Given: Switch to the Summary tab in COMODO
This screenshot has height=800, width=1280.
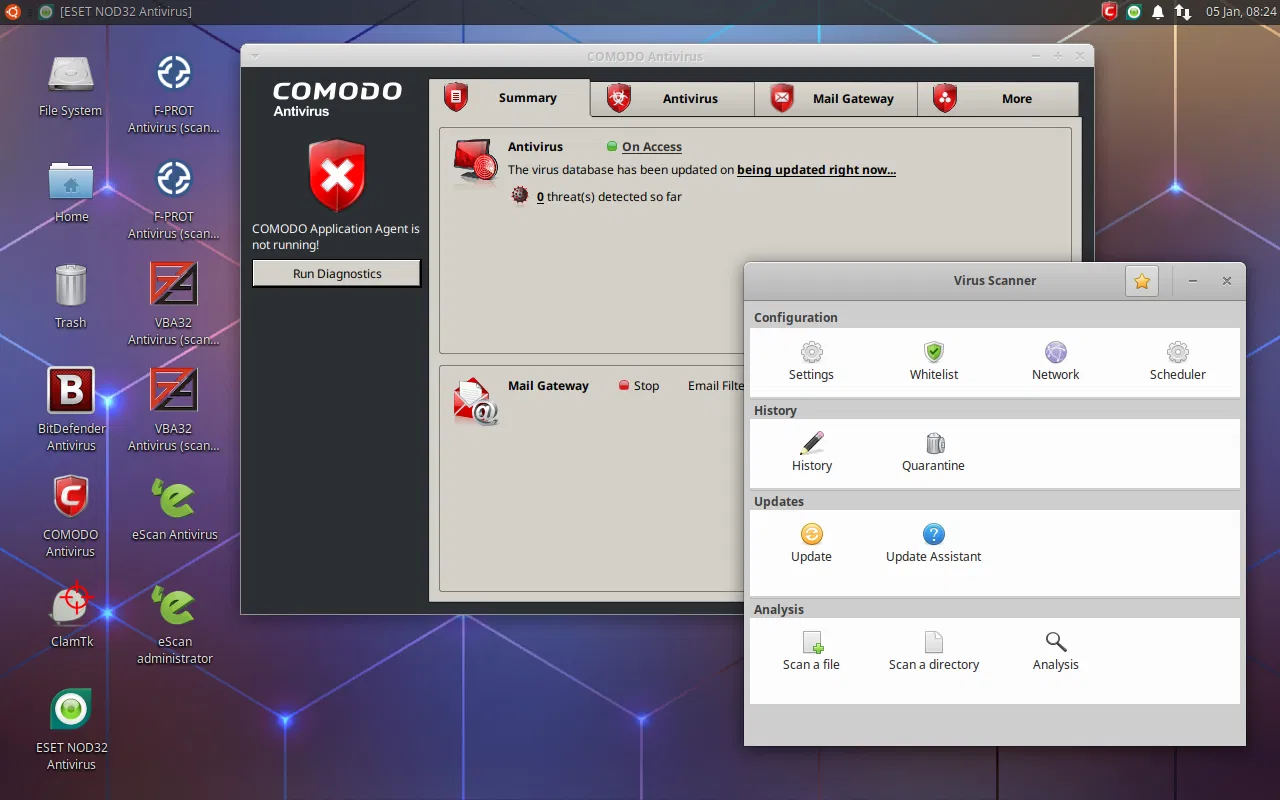Looking at the screenshot, I should 510,98.
